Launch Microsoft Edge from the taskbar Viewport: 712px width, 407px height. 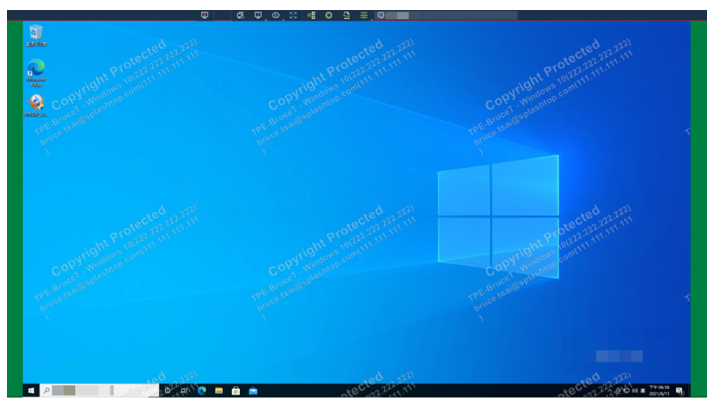pos(202,391)
